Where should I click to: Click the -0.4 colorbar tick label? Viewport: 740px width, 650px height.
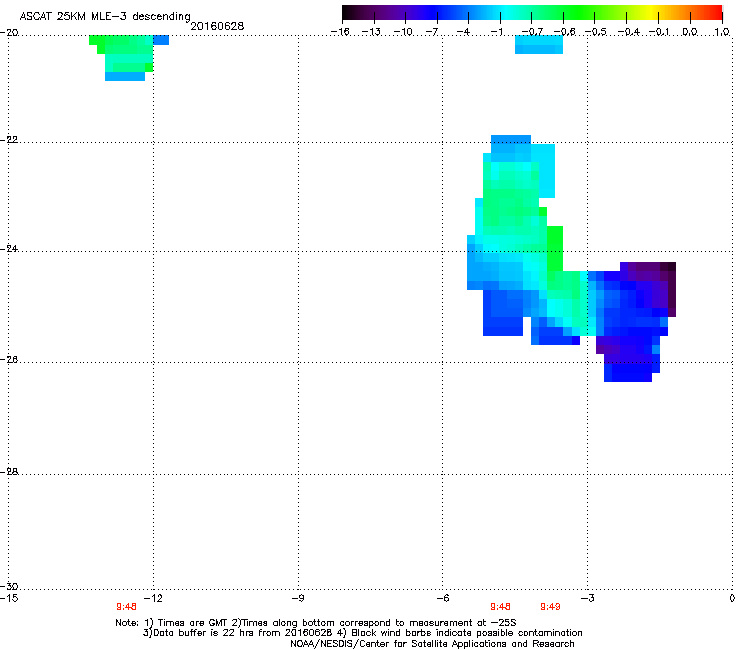click(x=629, y=32)
